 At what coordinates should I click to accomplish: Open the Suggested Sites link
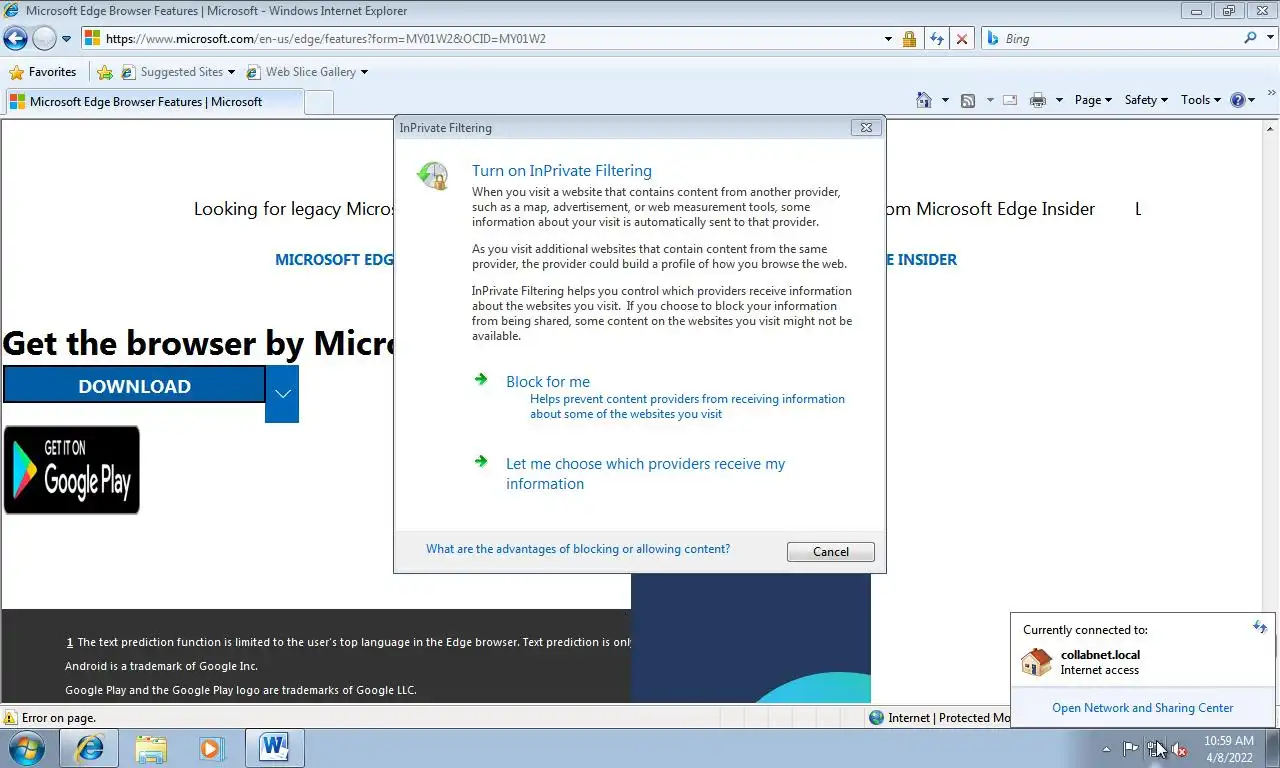tap(178, 72)
